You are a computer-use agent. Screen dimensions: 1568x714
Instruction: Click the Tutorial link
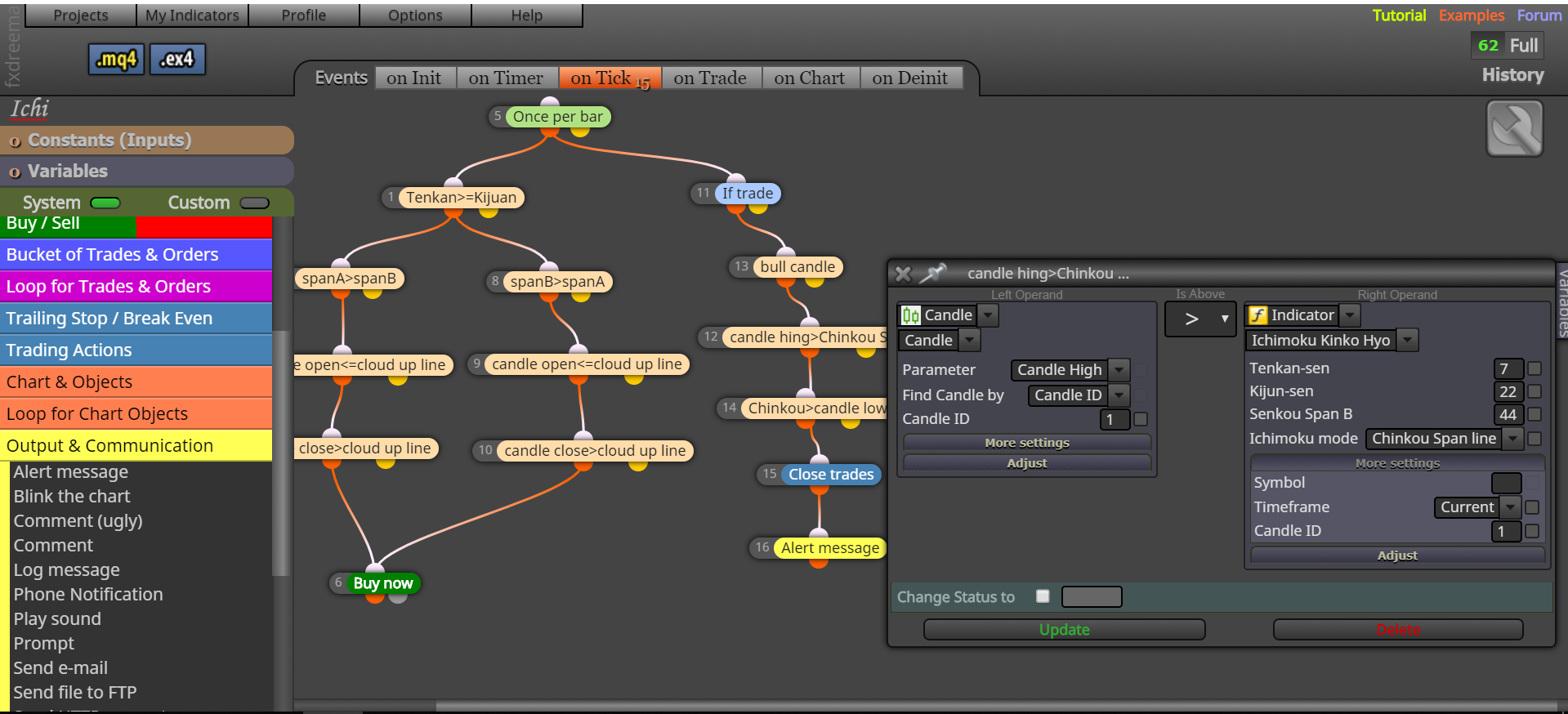pyautogui.click(x=1399, y=16)
